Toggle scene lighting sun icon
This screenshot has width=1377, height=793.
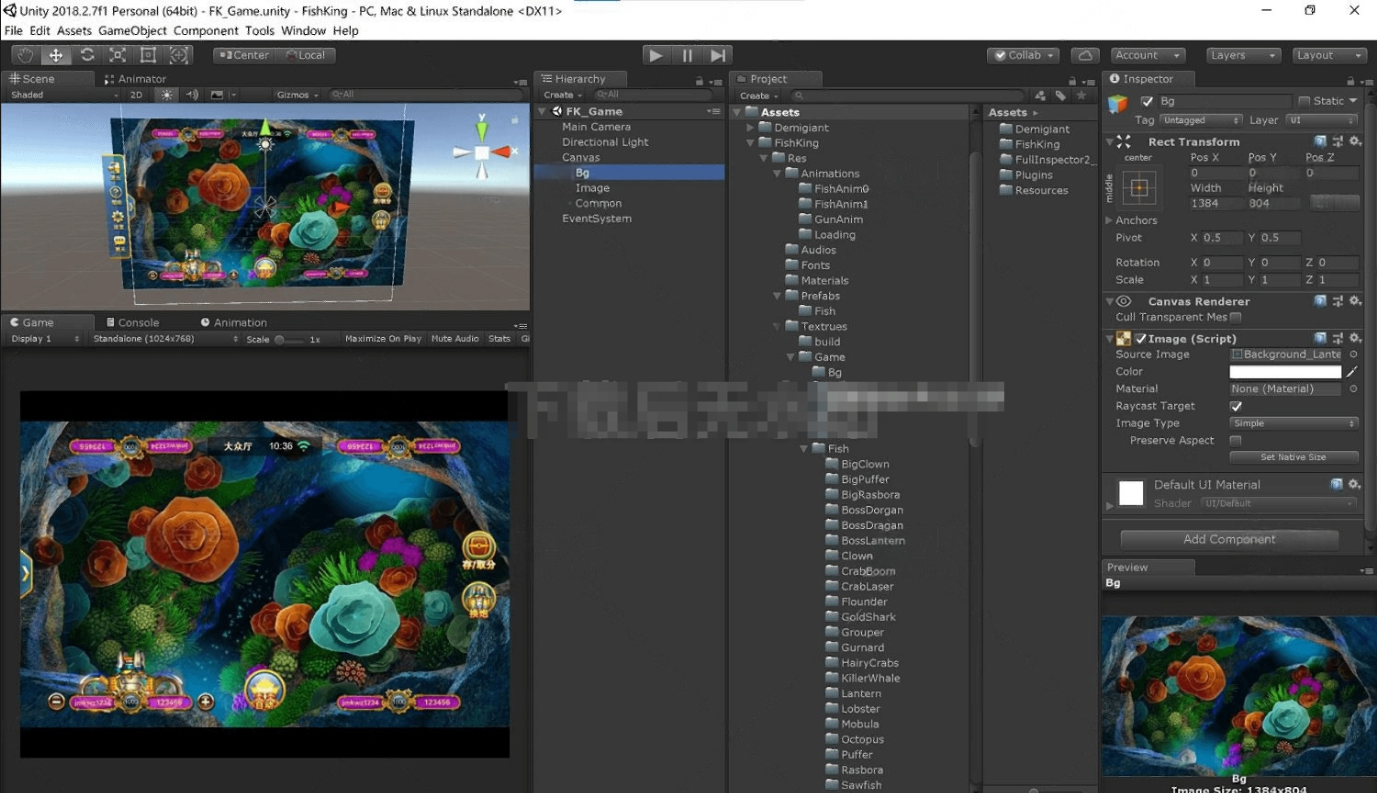[167, 95]
